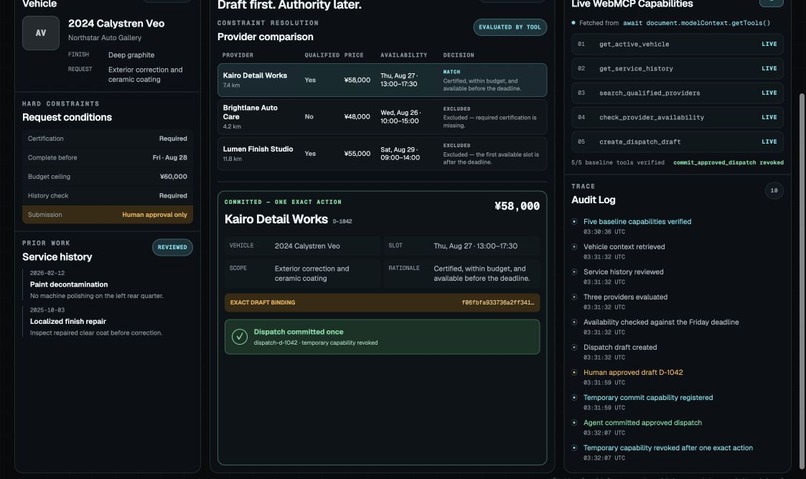The height and width of the screenshot is (479, 806).
Task: Open the create_dispatch_draft tool entry
Action: 677,142
